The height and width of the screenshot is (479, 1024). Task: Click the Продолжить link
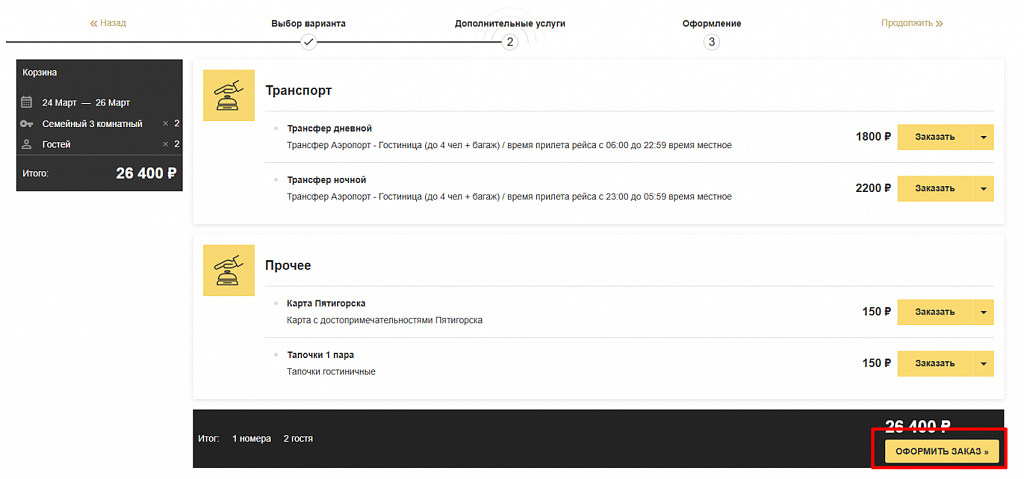912,23
